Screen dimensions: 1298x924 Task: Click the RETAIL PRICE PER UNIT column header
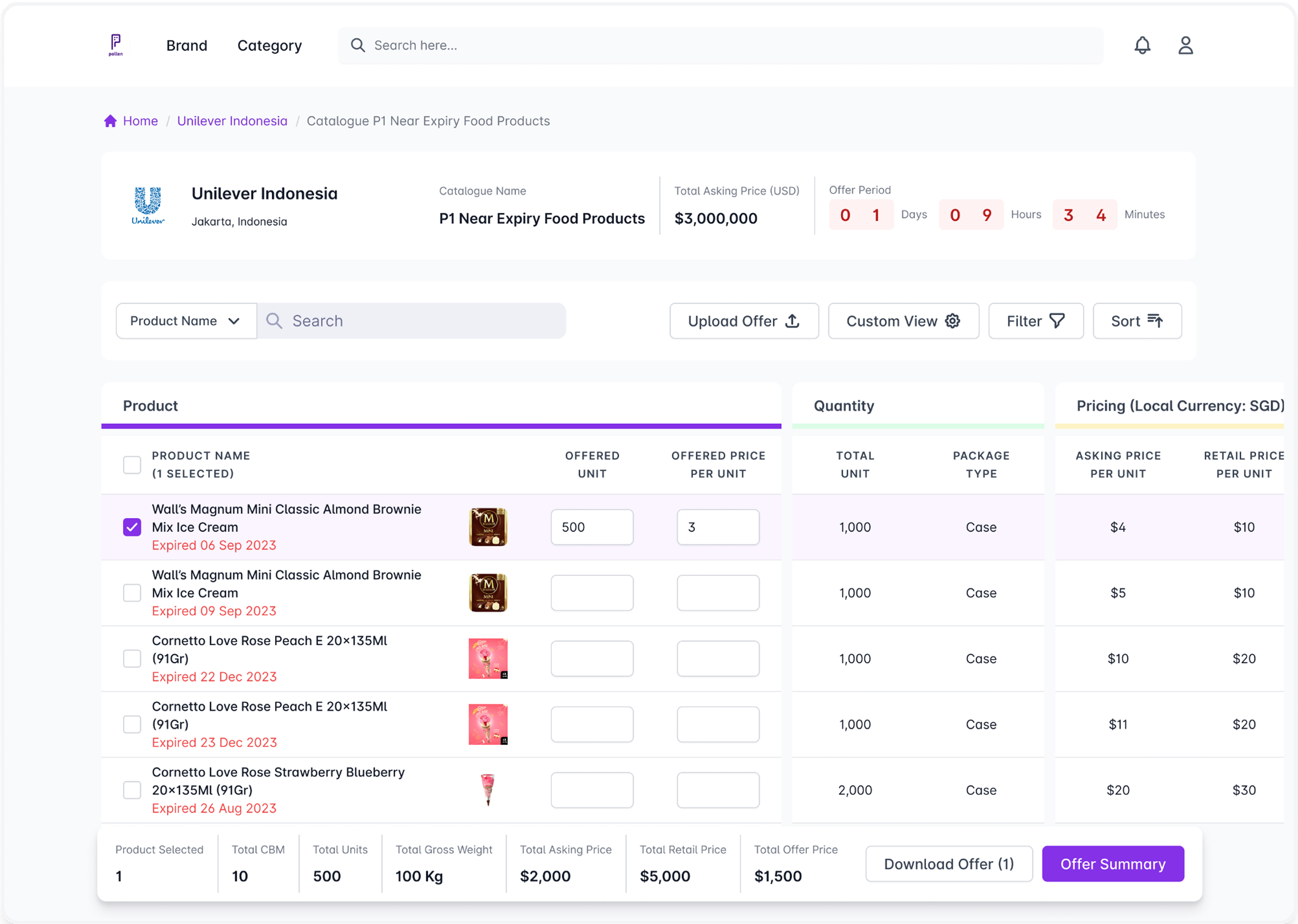(1244, 465)
